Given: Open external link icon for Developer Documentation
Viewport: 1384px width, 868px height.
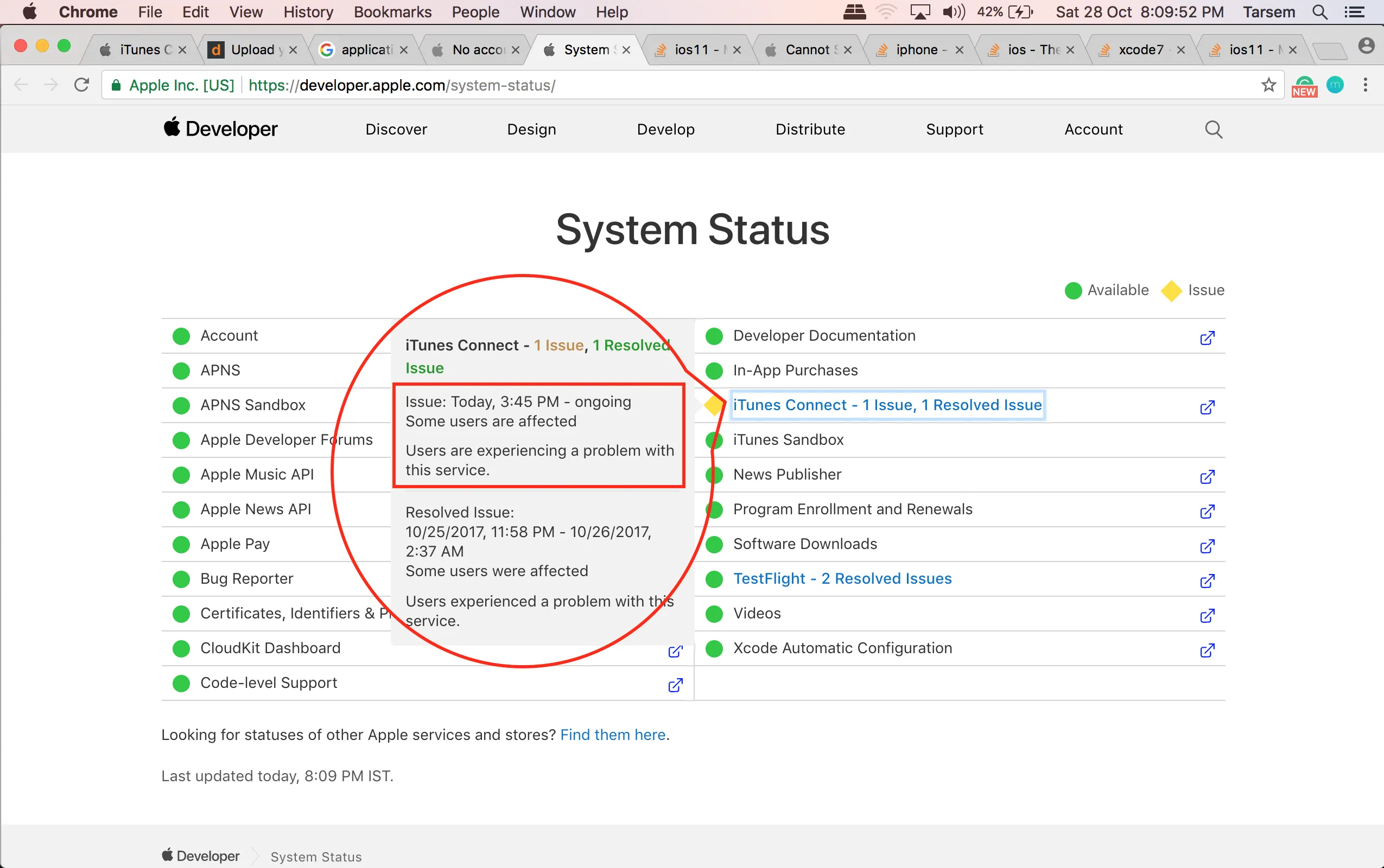Looking at the screenshot, I should [x=1207, y=337].
